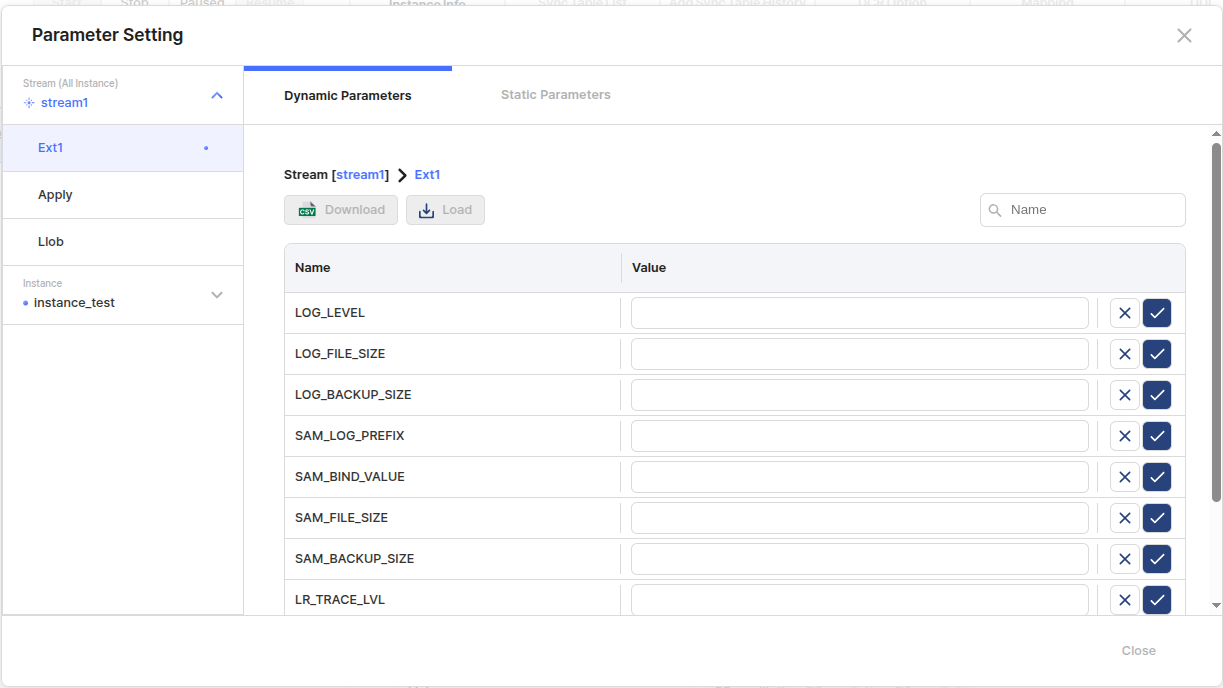Confirm the LOG_FILE_SIZE value with checkmark icon
This screenshot has height=688, width=1223.
coord(1157,354)
